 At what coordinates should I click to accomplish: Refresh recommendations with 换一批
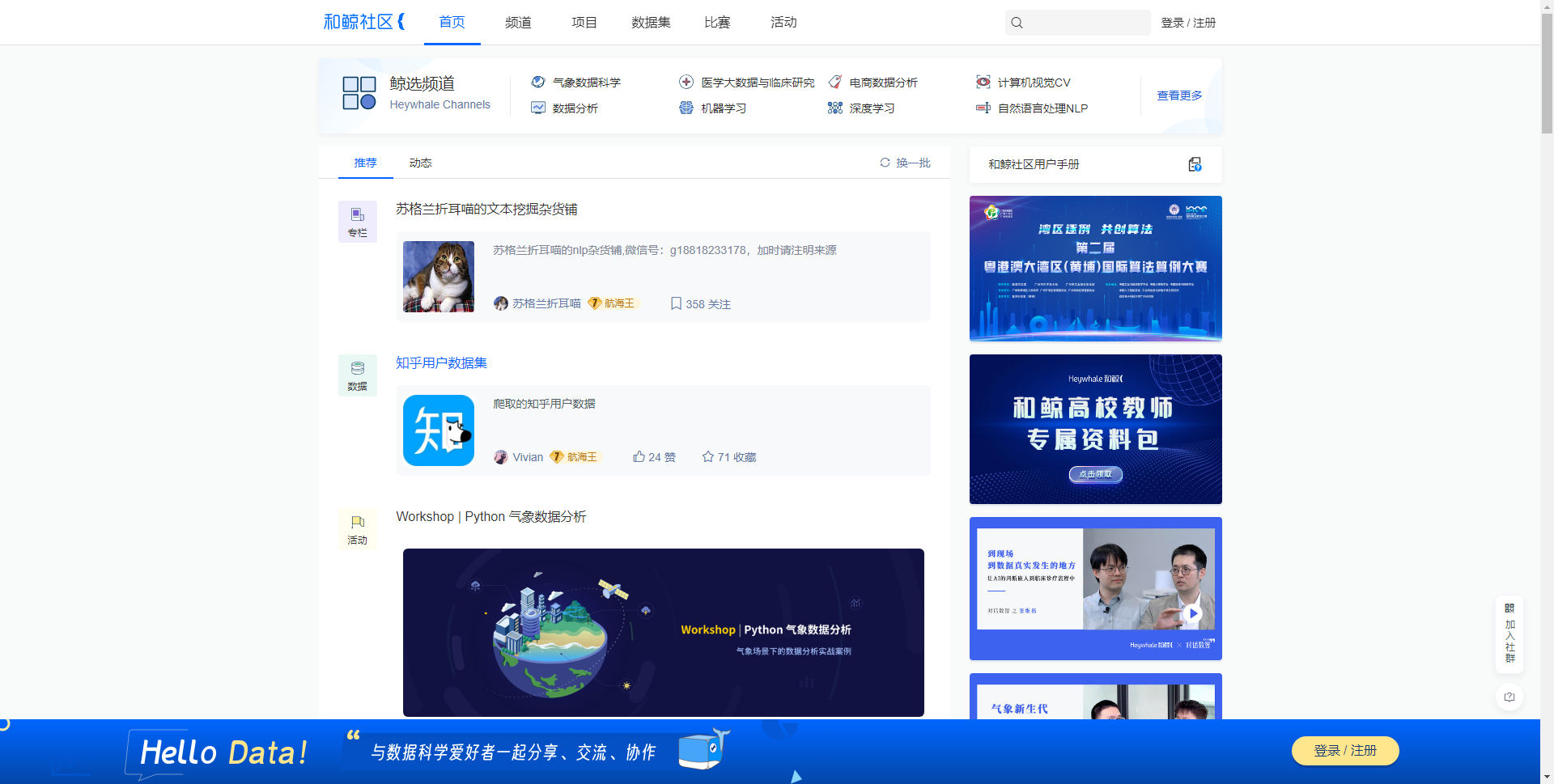(x=906, y=163)
